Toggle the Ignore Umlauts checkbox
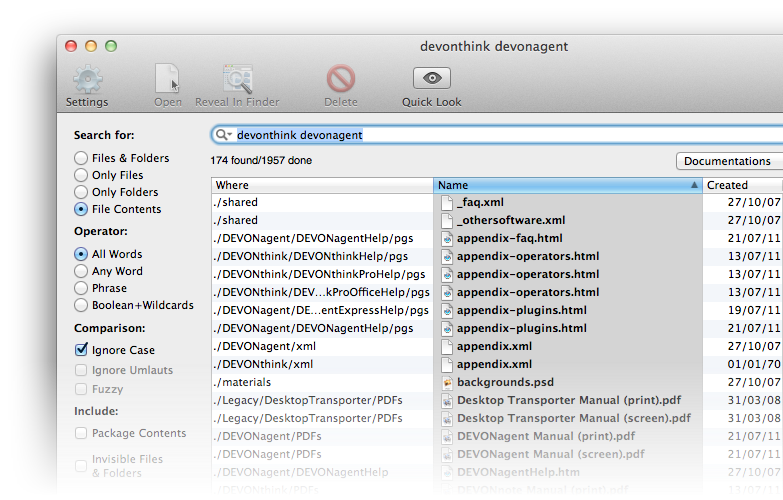This screenshot has height=500, width=783. coord(81,370)
